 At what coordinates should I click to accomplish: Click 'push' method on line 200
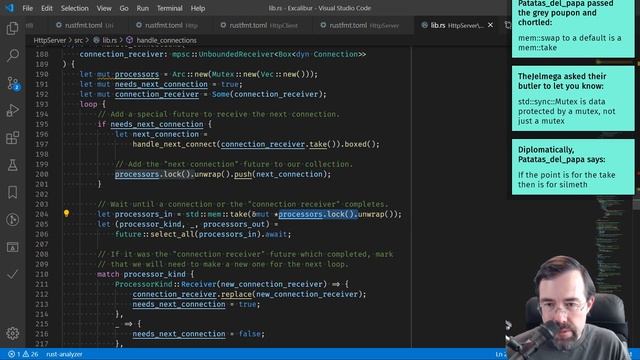243,174
